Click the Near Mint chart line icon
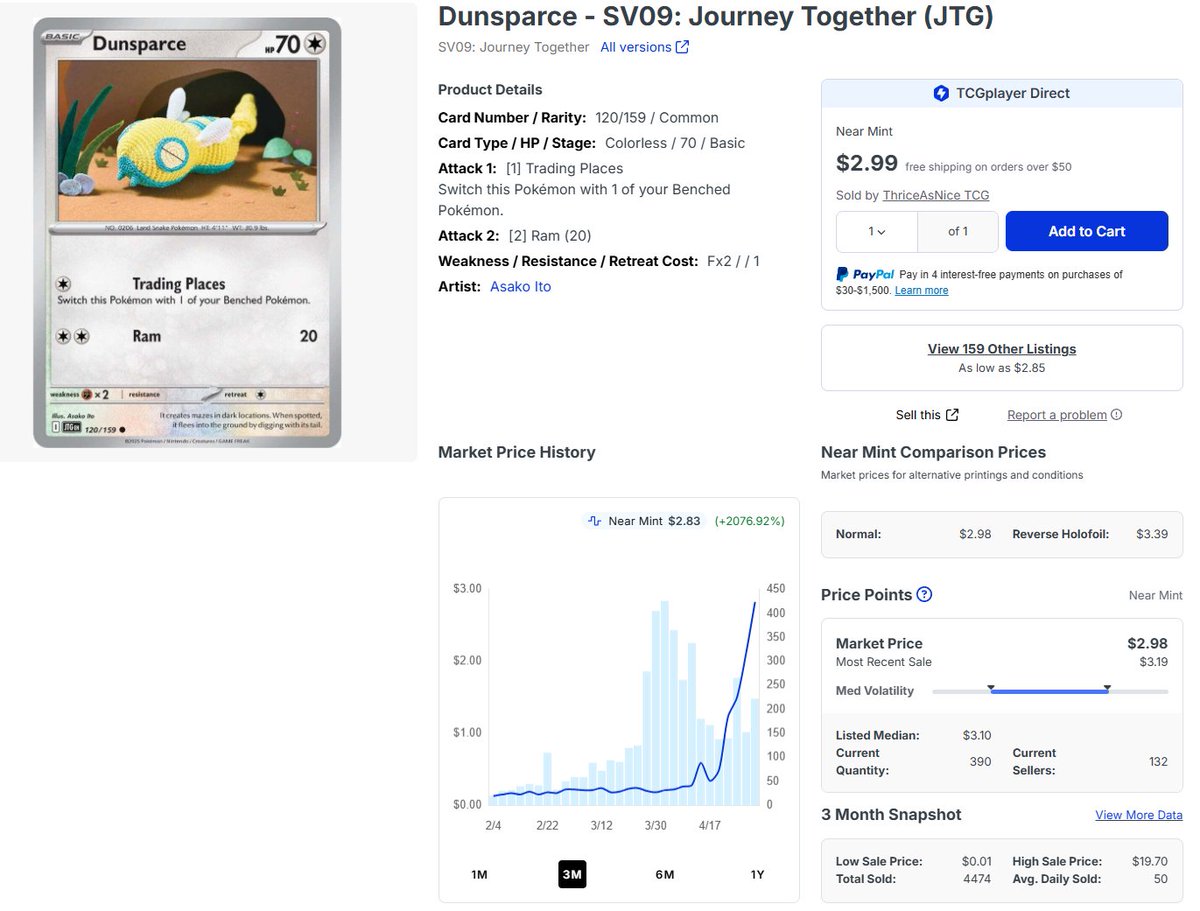The width and height of the screenshot is (1200, 911). click(594, 521)
